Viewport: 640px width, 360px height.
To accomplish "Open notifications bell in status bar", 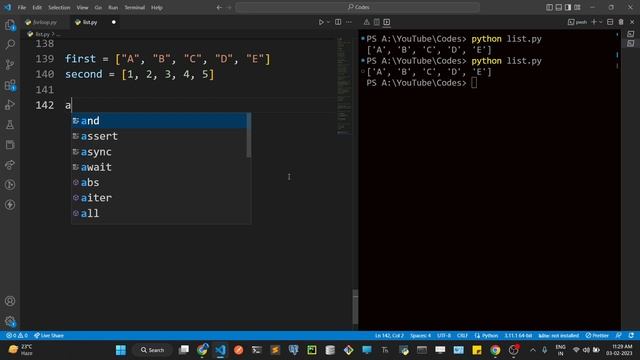I will coord(631,336).
